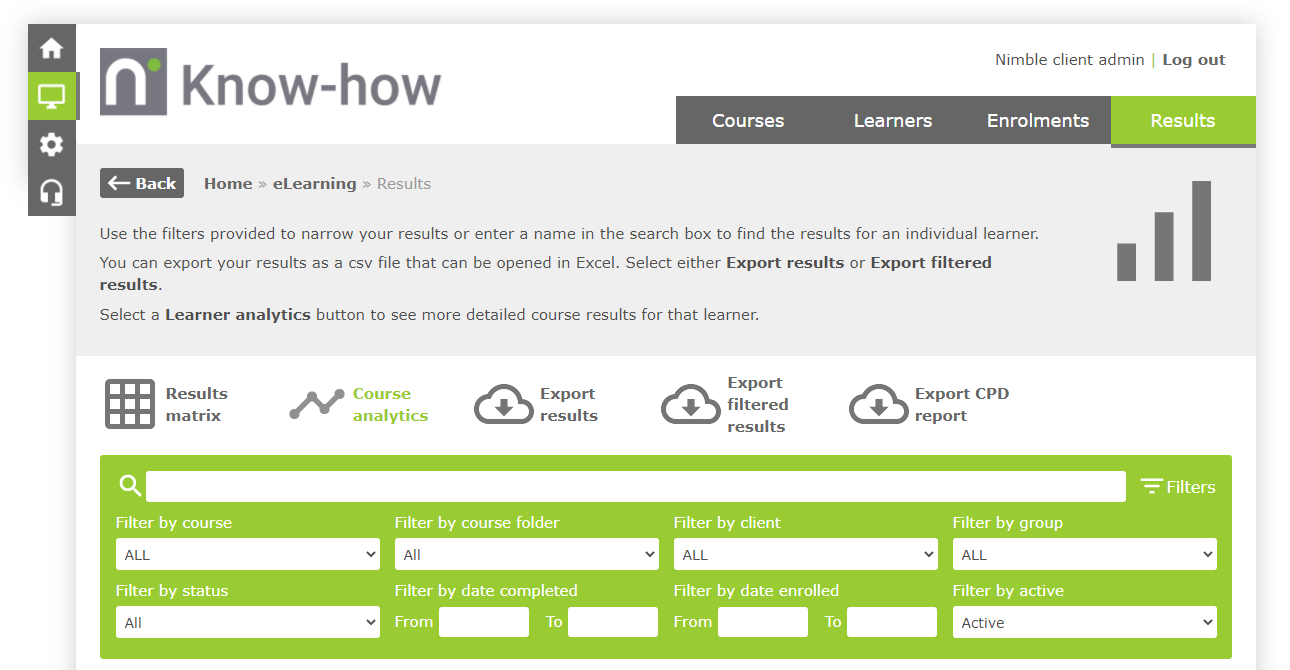The image size is (1290, 670).
Task: Click the Export filtered results label
Action: coord(758,404)
